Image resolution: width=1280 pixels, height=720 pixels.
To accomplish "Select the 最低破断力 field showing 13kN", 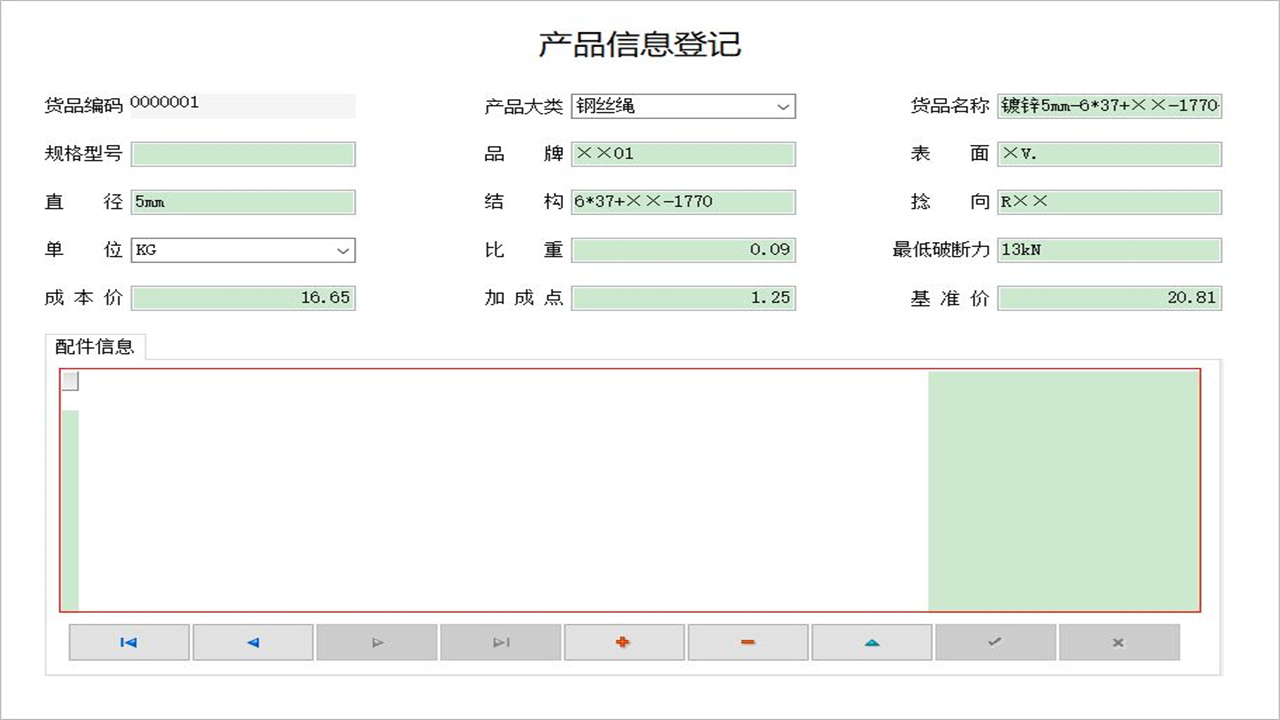I will coord(1110,250).
